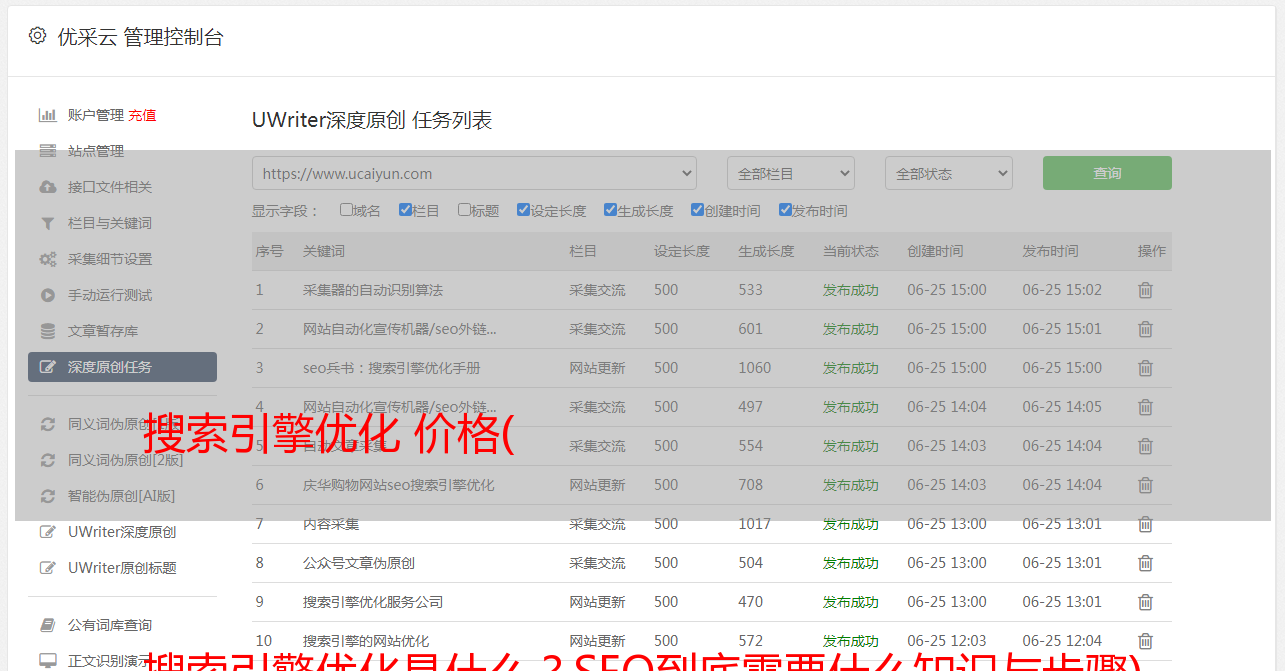Image resolution: width=1285 pixels, height=671 pixels.
Task: Open 智能伪原创[AI版] in the sidebar
Action: point(122,496)
